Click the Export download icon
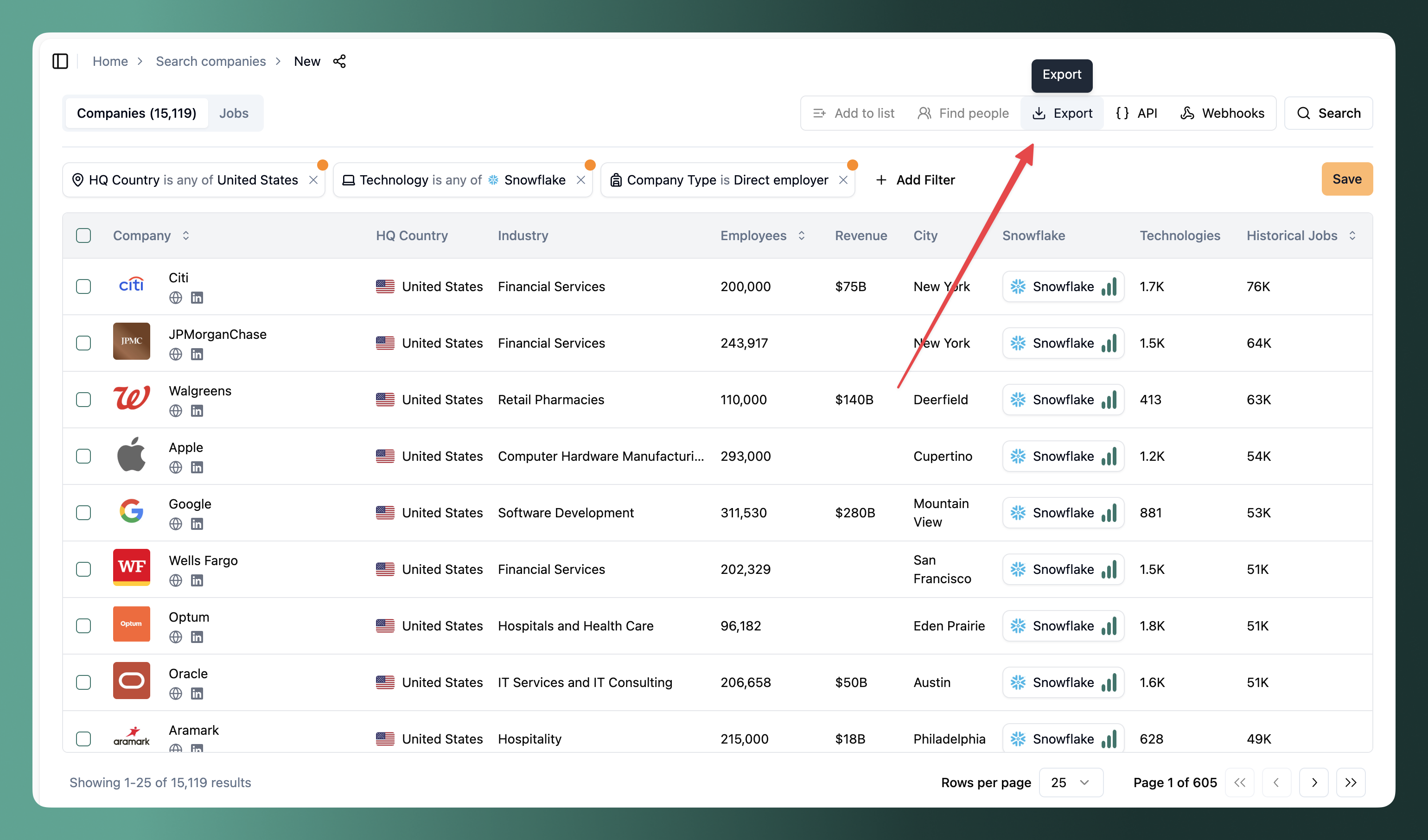 click(x=1039, y=113)
